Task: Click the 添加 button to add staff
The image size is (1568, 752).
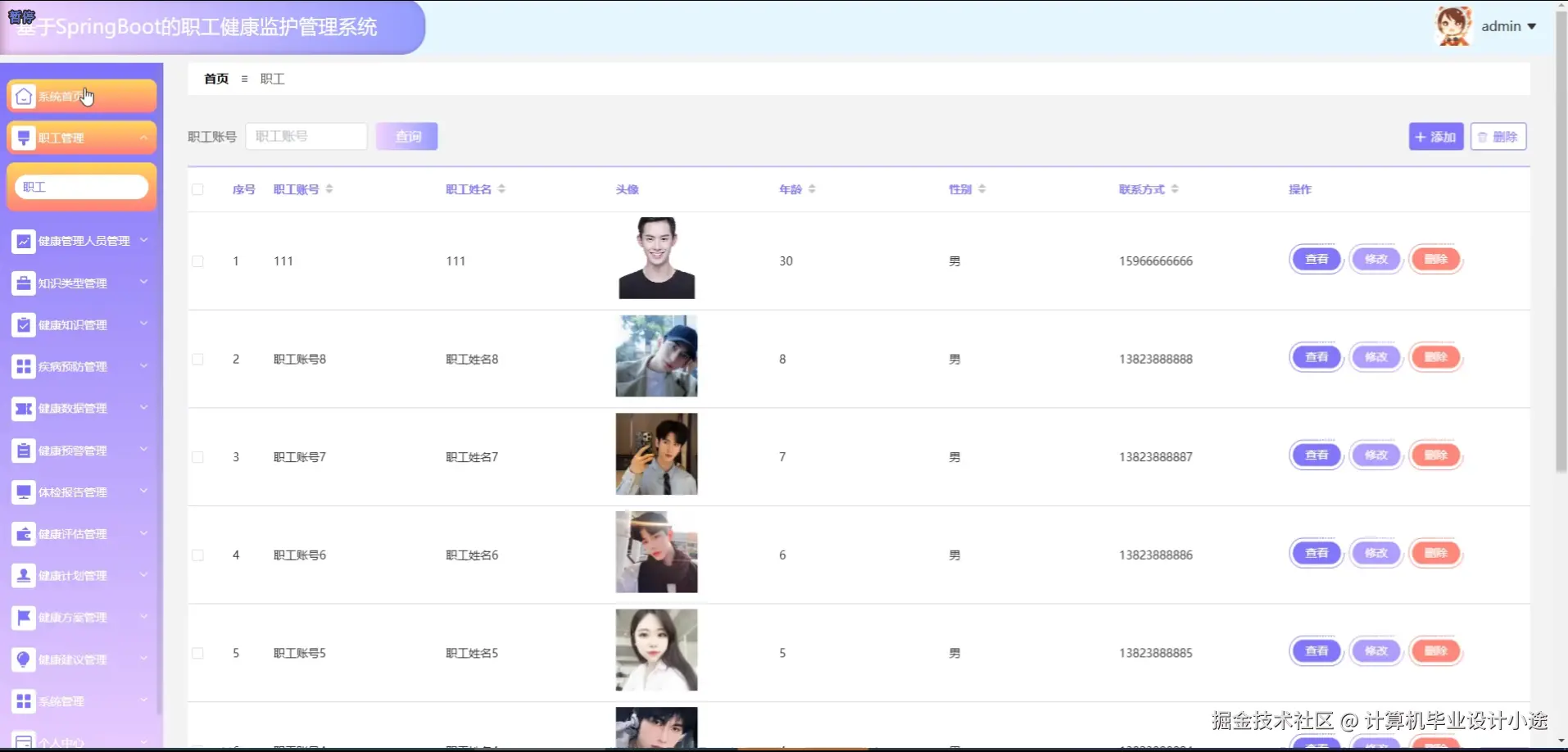Action: click(x=1436, y=137)
